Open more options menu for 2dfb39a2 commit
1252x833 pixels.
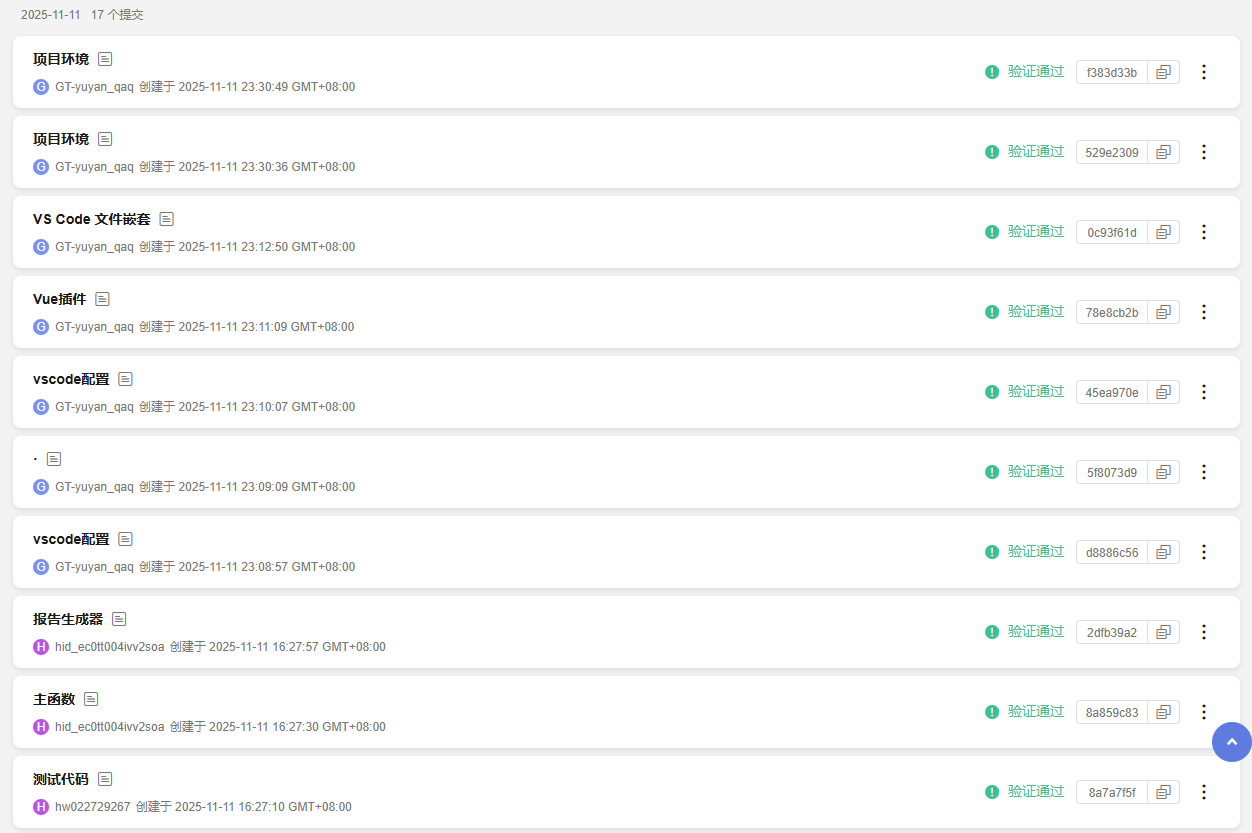[x=1204, y=632]
